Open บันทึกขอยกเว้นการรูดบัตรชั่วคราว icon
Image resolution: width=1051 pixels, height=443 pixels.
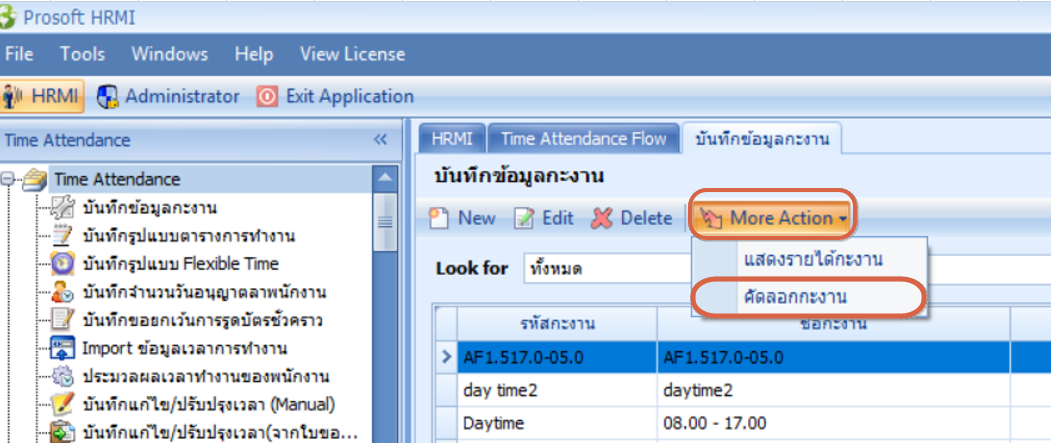pos(63,320)
